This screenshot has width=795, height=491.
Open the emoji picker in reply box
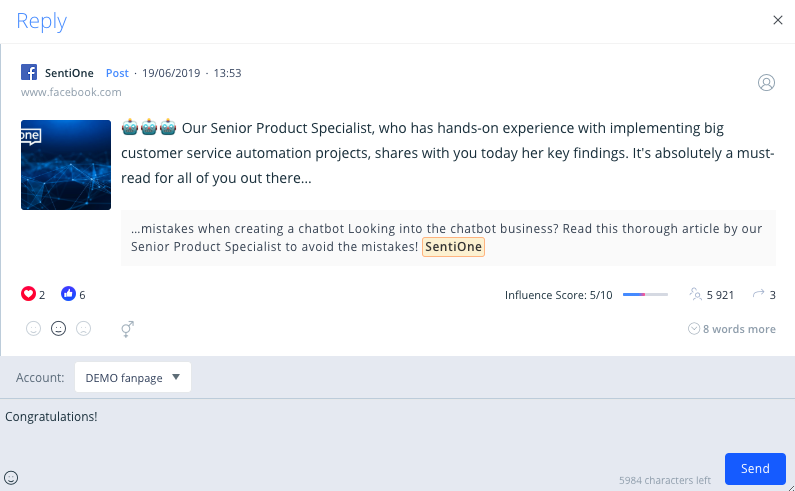pos(12,476)
